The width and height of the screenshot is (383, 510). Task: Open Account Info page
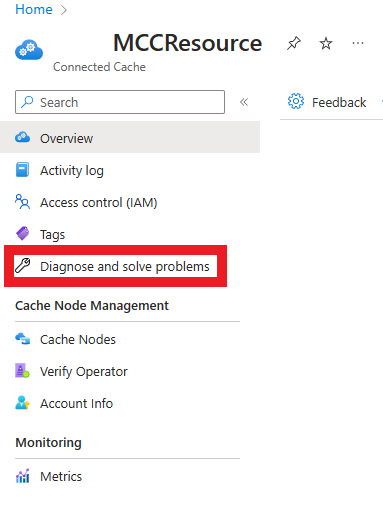click(76, 403)
